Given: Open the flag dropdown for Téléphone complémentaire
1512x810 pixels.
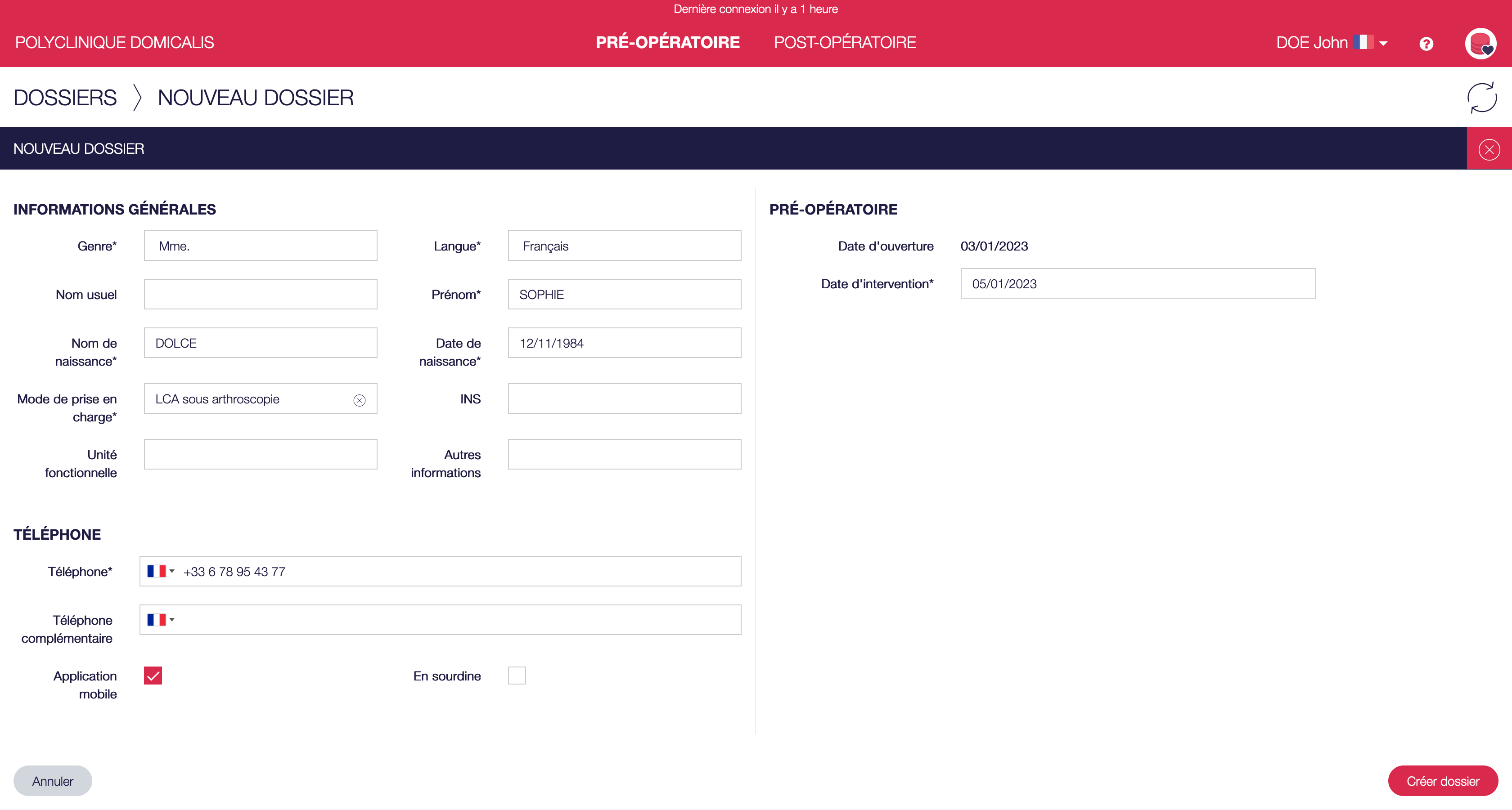Looking at the screenshot, I should click(160, 619).
